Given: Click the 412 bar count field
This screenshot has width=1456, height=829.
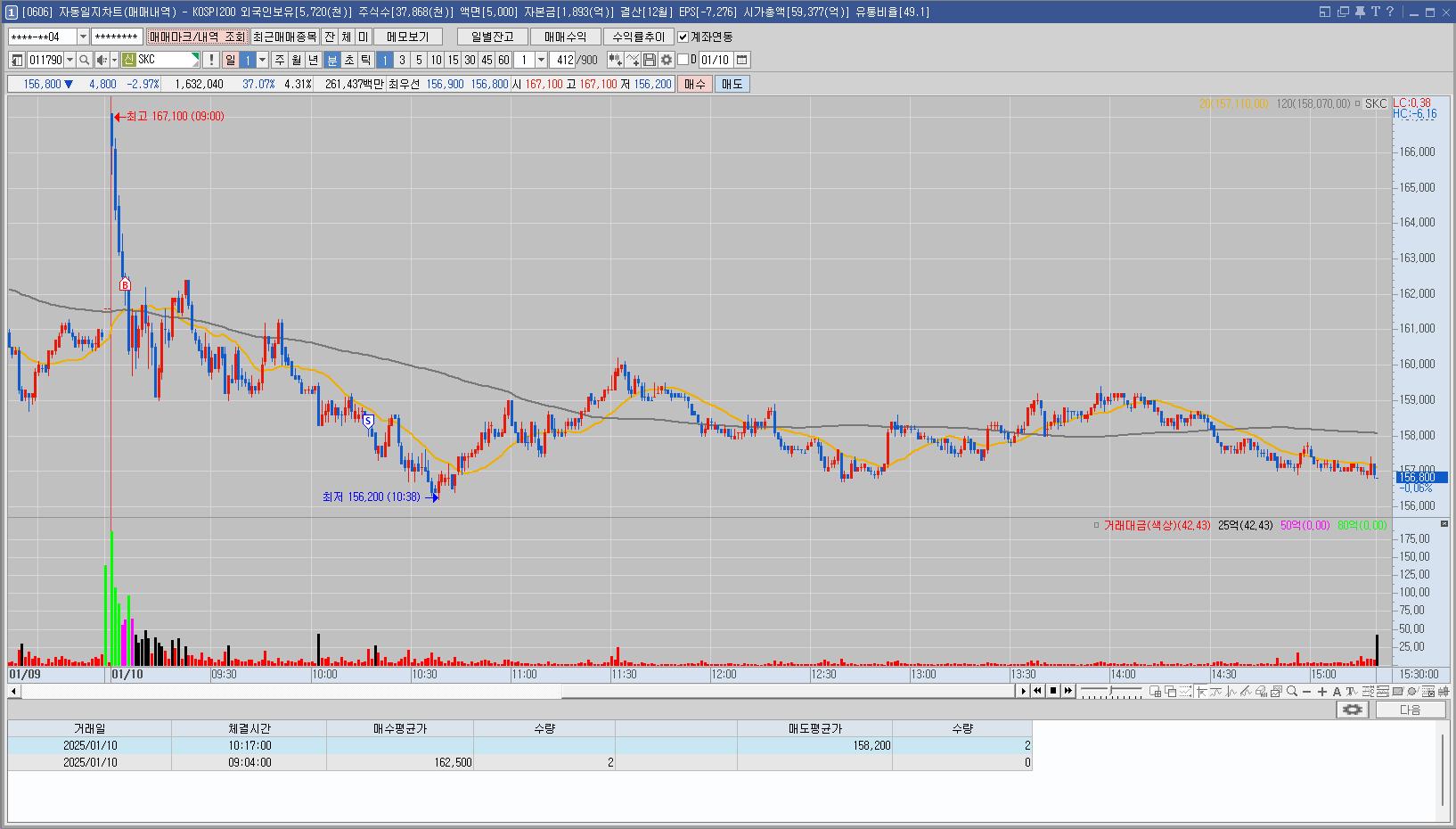Looking at the screenshot, I should 563,60.
